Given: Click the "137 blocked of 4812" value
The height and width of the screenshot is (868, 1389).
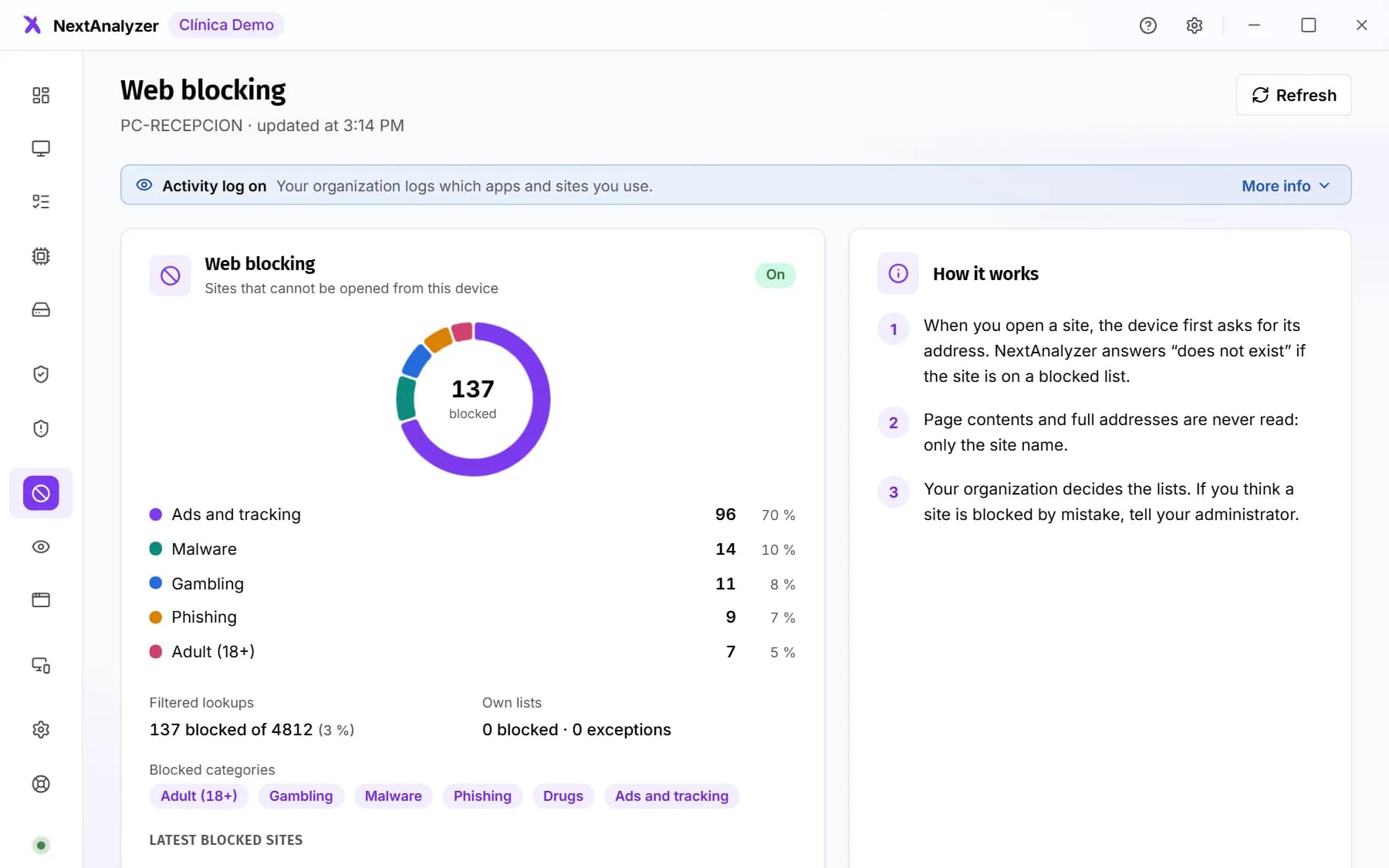Looking at the screenshot, I should click(x=231, y=730).
